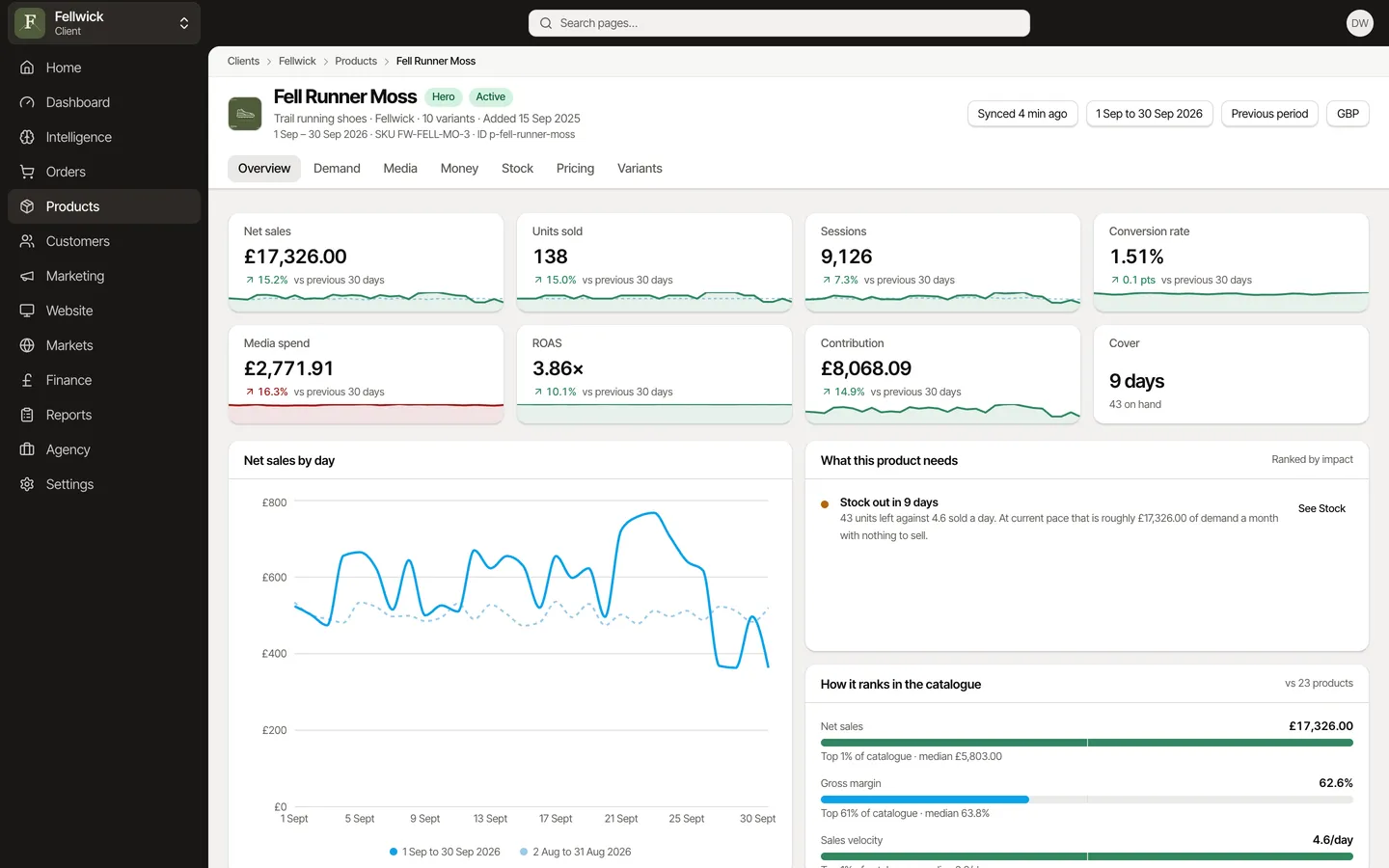1389x868 pixels.
Task: Click the Dashboard gauge icon
Action: (27, 102)
